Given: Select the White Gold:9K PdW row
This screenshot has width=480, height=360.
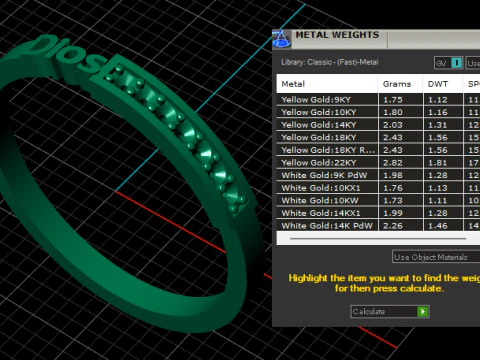Looking at the screenshot, I should pyautogui.click(x=378, y=175).
